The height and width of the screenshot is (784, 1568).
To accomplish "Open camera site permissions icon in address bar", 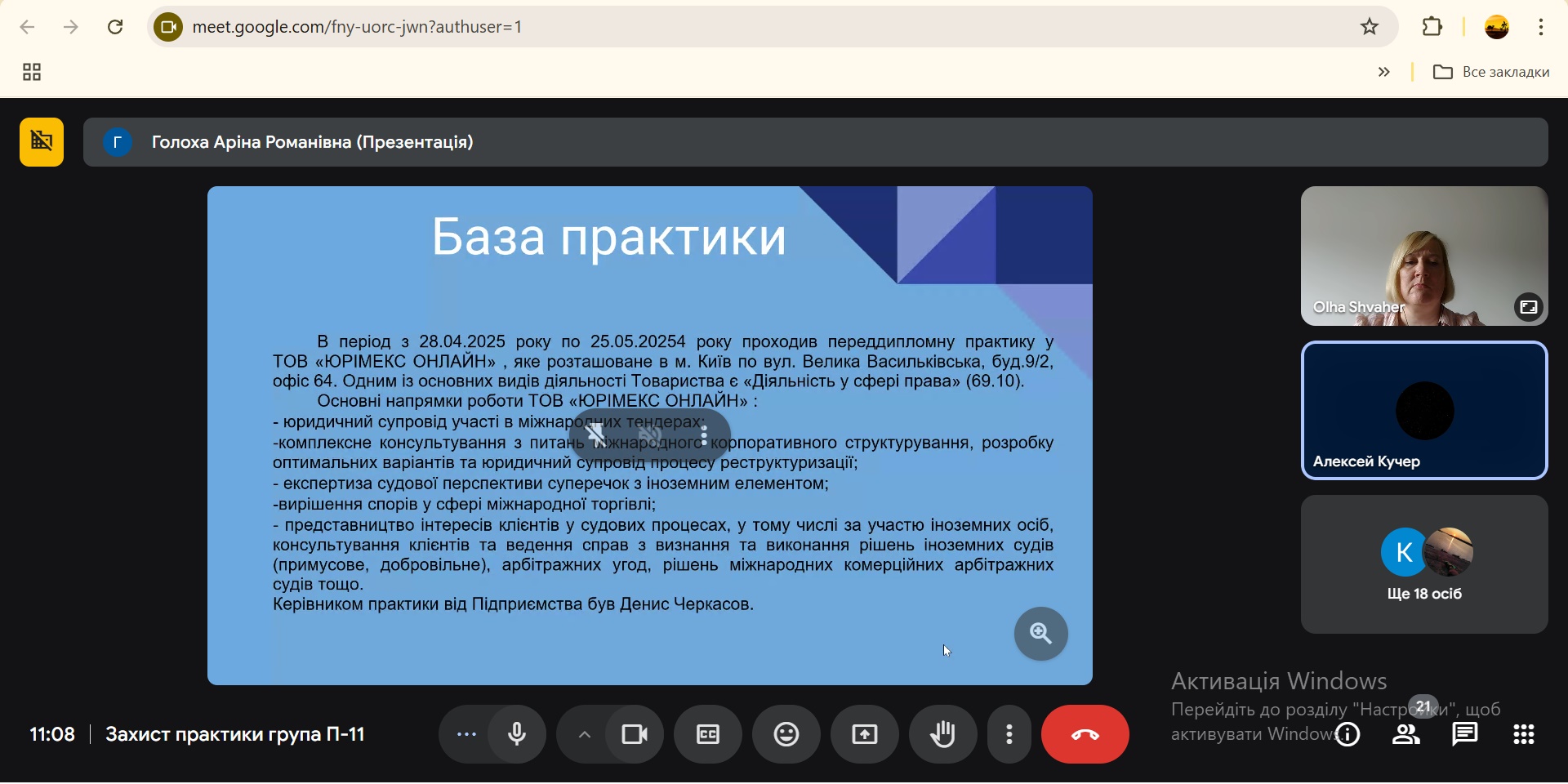I will click(168, 27).
